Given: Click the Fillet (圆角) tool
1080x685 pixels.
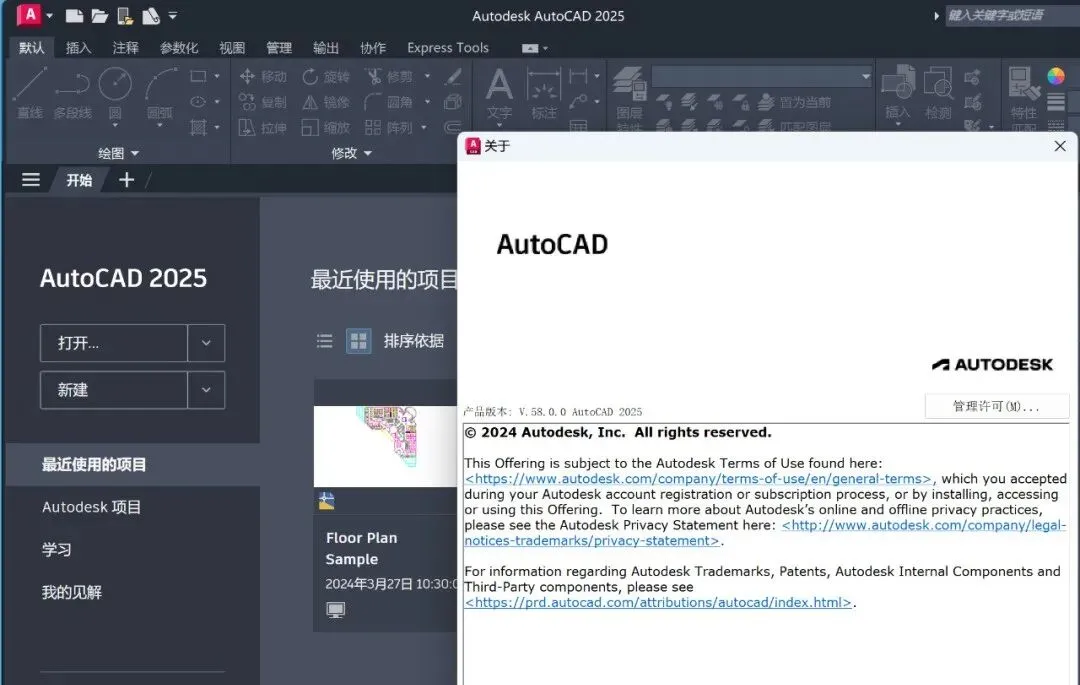Looking at the screenshot, I should pyautogui.click(x=389, y=102).
